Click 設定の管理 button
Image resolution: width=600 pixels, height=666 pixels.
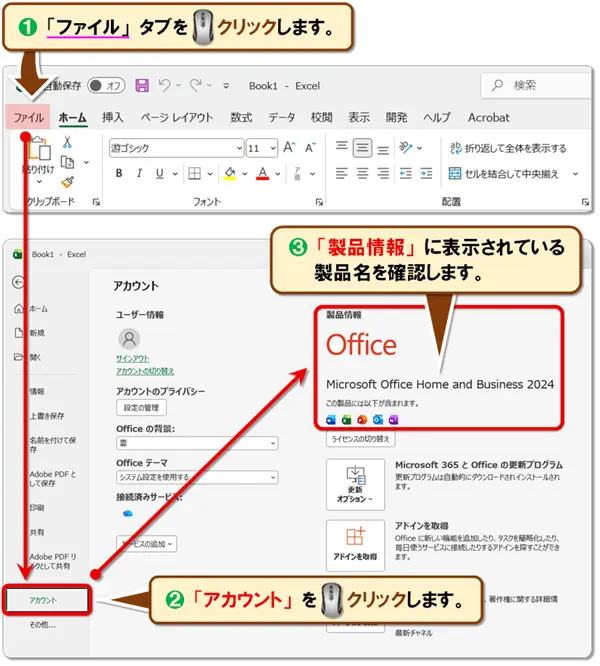[141, 408]
